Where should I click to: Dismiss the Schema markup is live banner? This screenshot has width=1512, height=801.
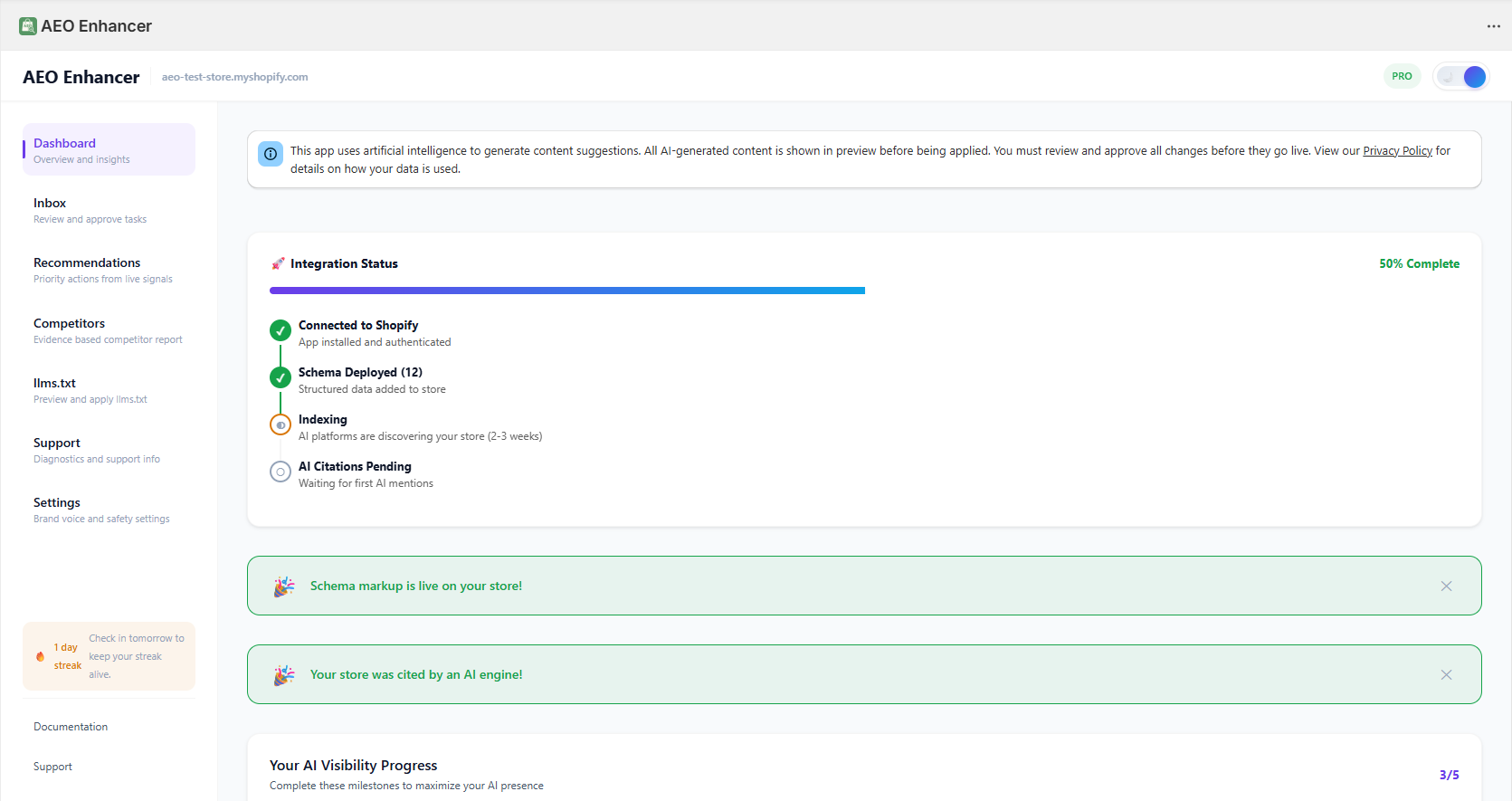(x=1446, y=586)
